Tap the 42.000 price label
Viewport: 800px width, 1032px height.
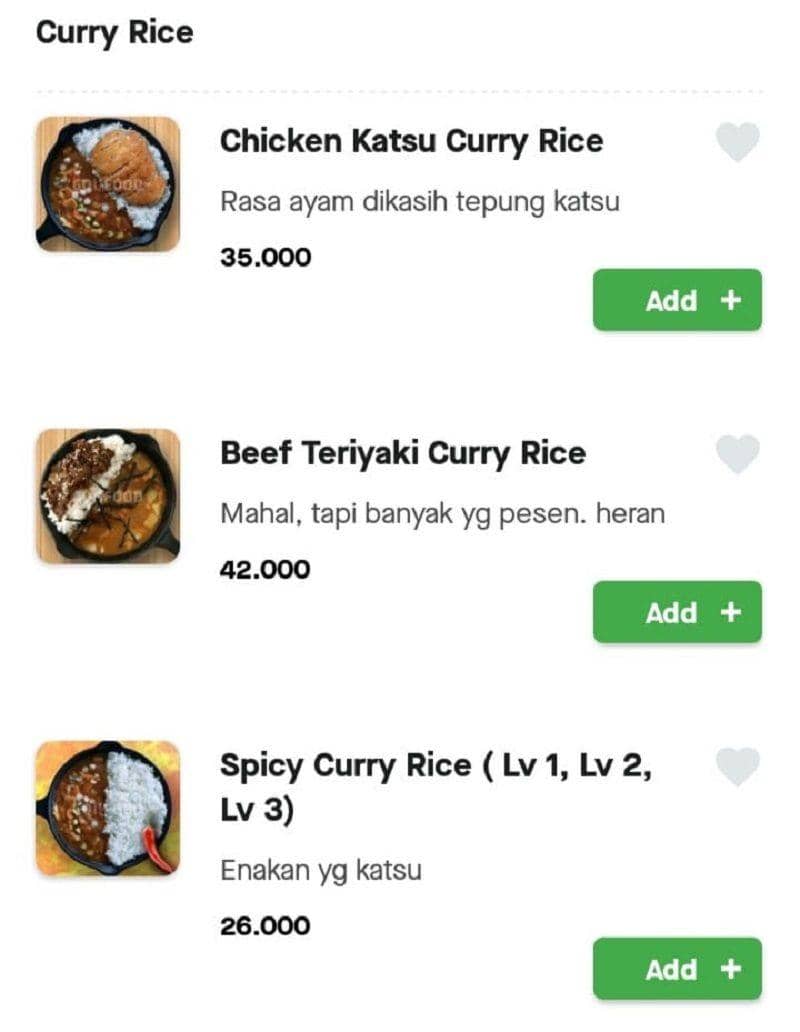[x=265, y=570]
